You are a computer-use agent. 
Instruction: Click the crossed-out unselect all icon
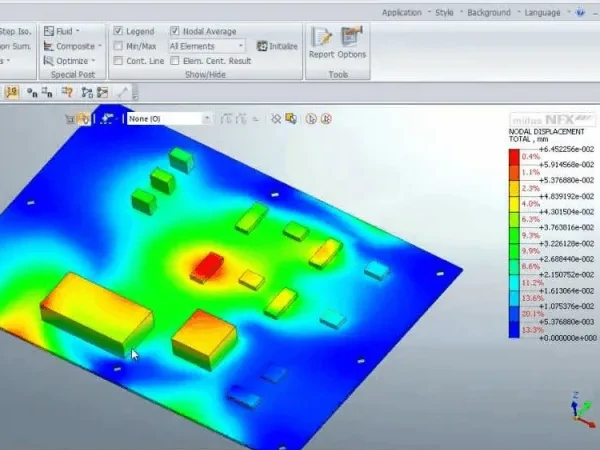(276, 119)
